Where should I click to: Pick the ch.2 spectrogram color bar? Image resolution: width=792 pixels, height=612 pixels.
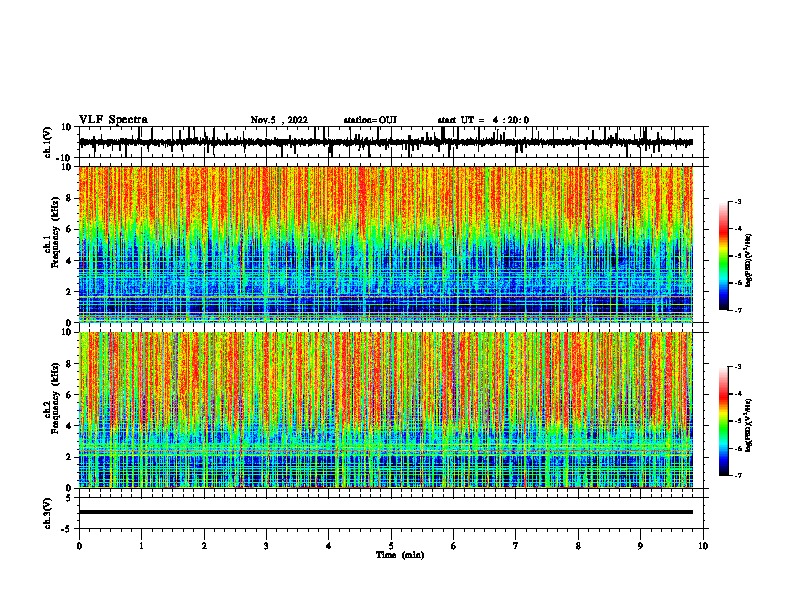coord(723,421)
